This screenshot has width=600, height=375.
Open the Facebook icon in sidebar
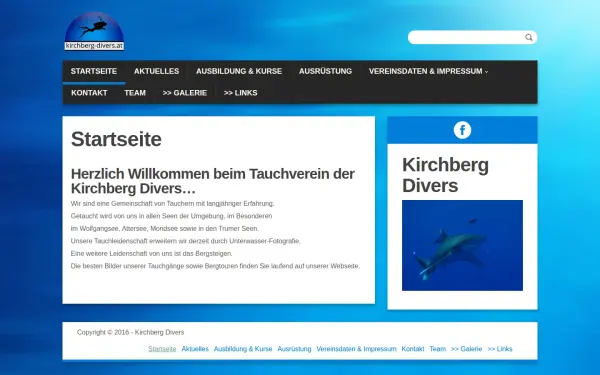coord(462,130)
